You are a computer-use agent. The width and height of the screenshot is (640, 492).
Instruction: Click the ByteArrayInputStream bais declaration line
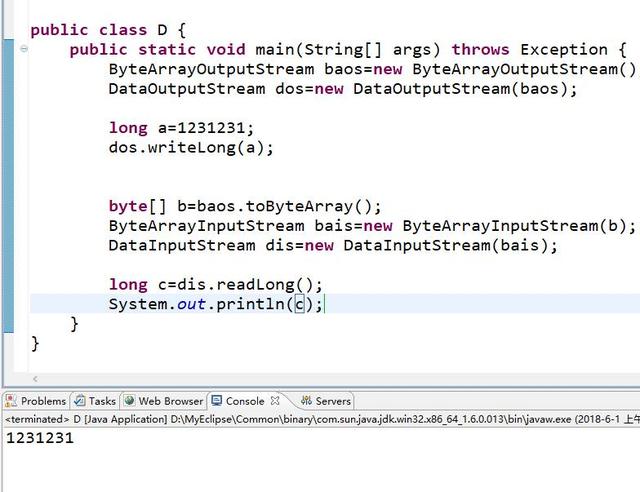(372, 226)
